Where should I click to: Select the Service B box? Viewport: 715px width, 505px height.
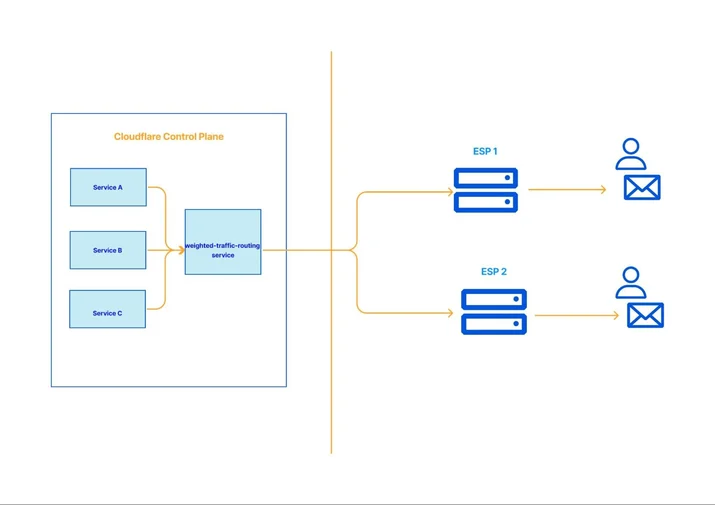tap(108, 250)
